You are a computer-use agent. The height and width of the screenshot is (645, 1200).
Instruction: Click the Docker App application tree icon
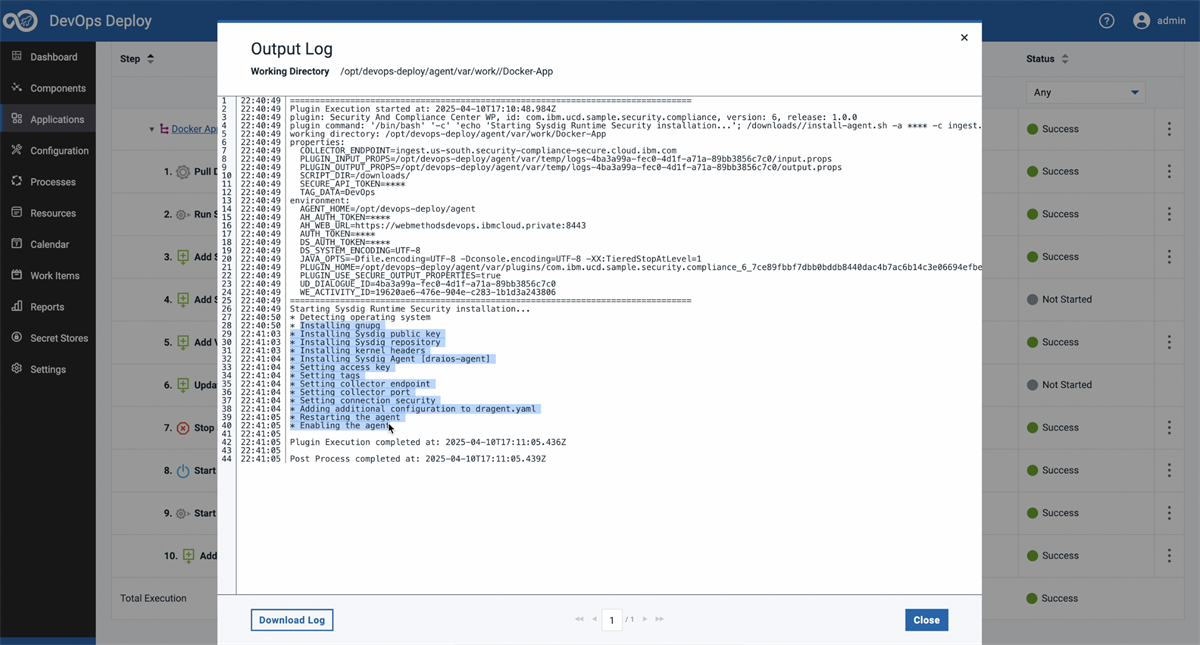(164, 129)
